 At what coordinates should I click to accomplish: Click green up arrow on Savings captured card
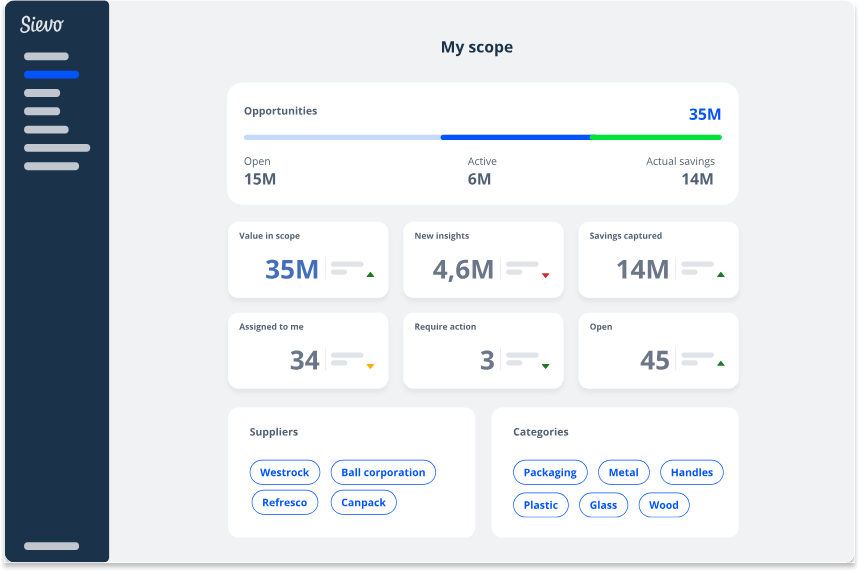pos(721,274)
